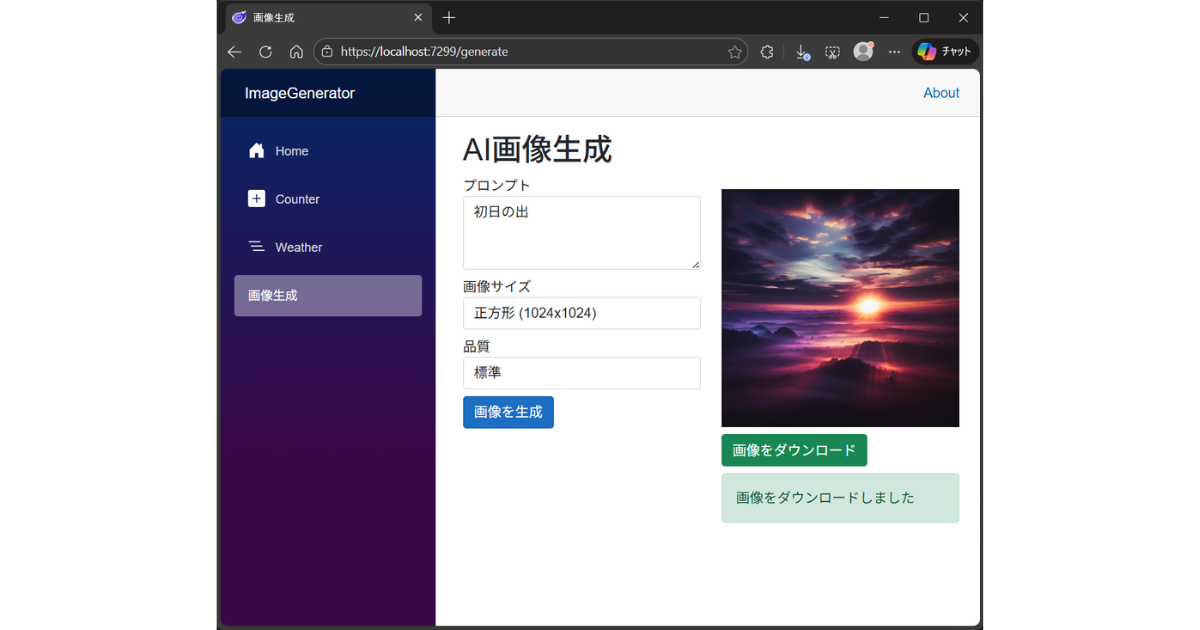
Task: Go to the browser home page icon
Action: [x=296, y=52]
